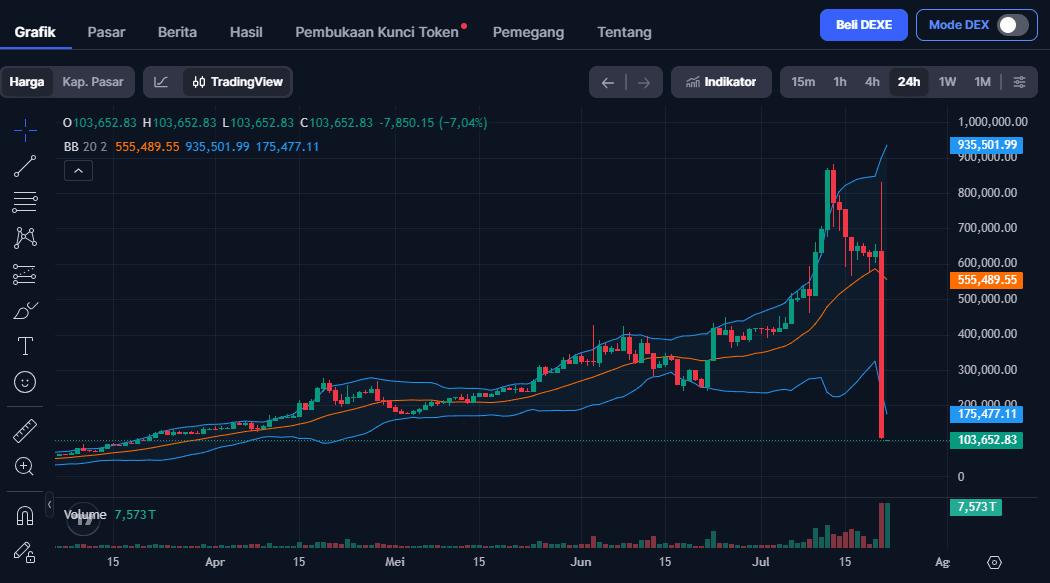Undo with the left arrow button

[x=608, y=82]
